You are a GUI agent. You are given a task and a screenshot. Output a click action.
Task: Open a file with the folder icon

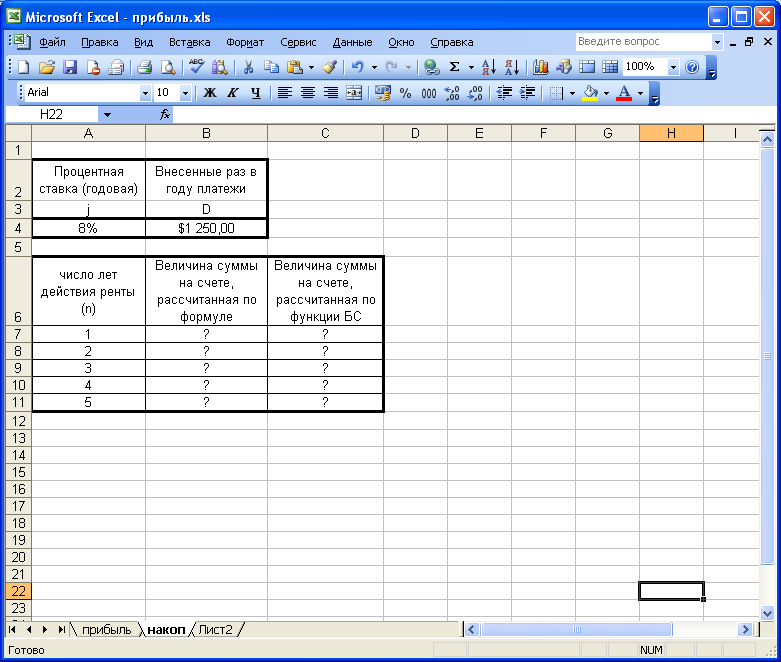point(47,67)
